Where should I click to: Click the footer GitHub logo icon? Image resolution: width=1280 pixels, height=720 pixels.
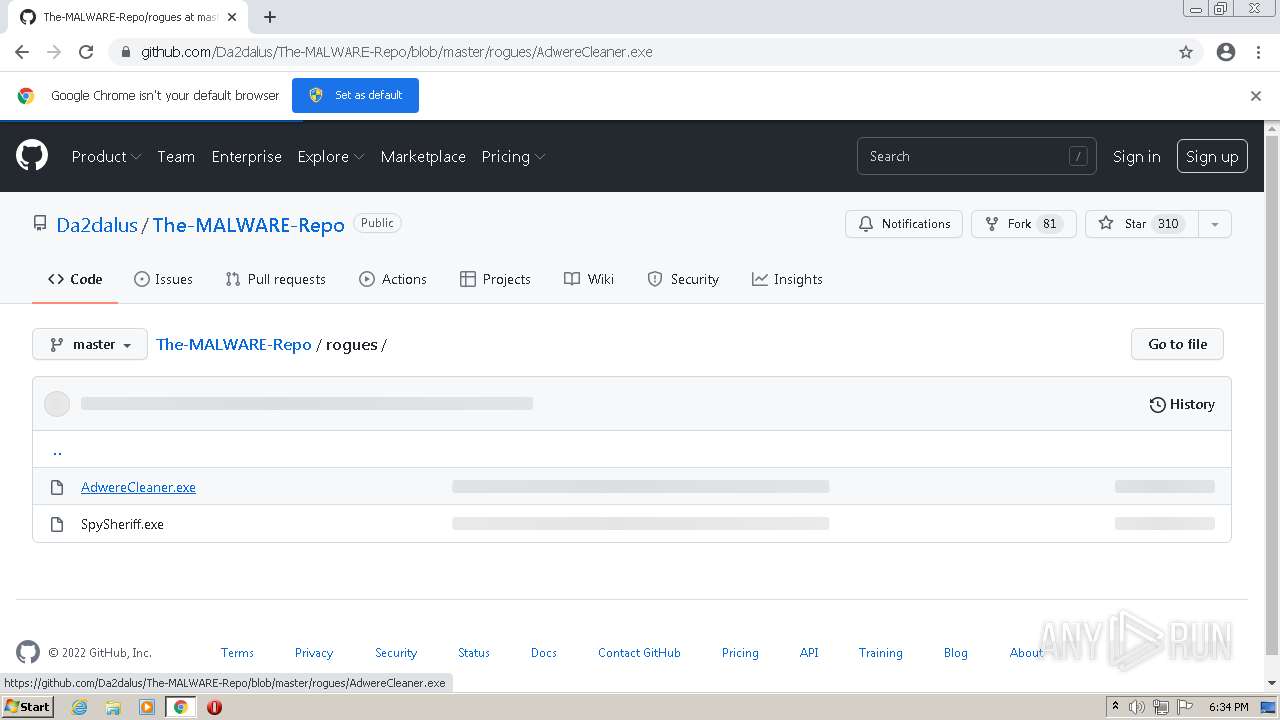coord(28,652)
